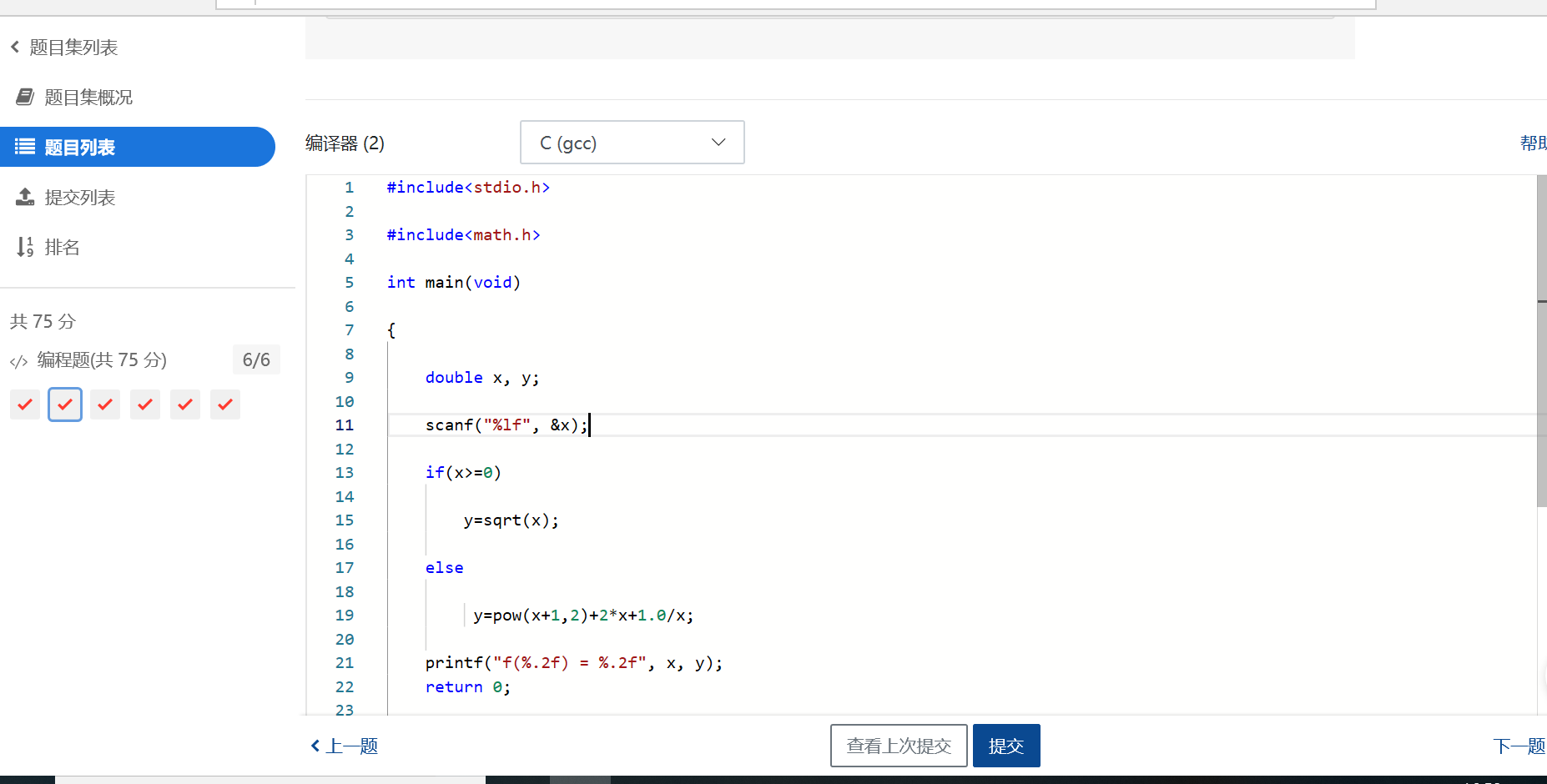Click the list icon beside 题目列表
Screen dimensions: 1547x784
(x=25, y=147)
